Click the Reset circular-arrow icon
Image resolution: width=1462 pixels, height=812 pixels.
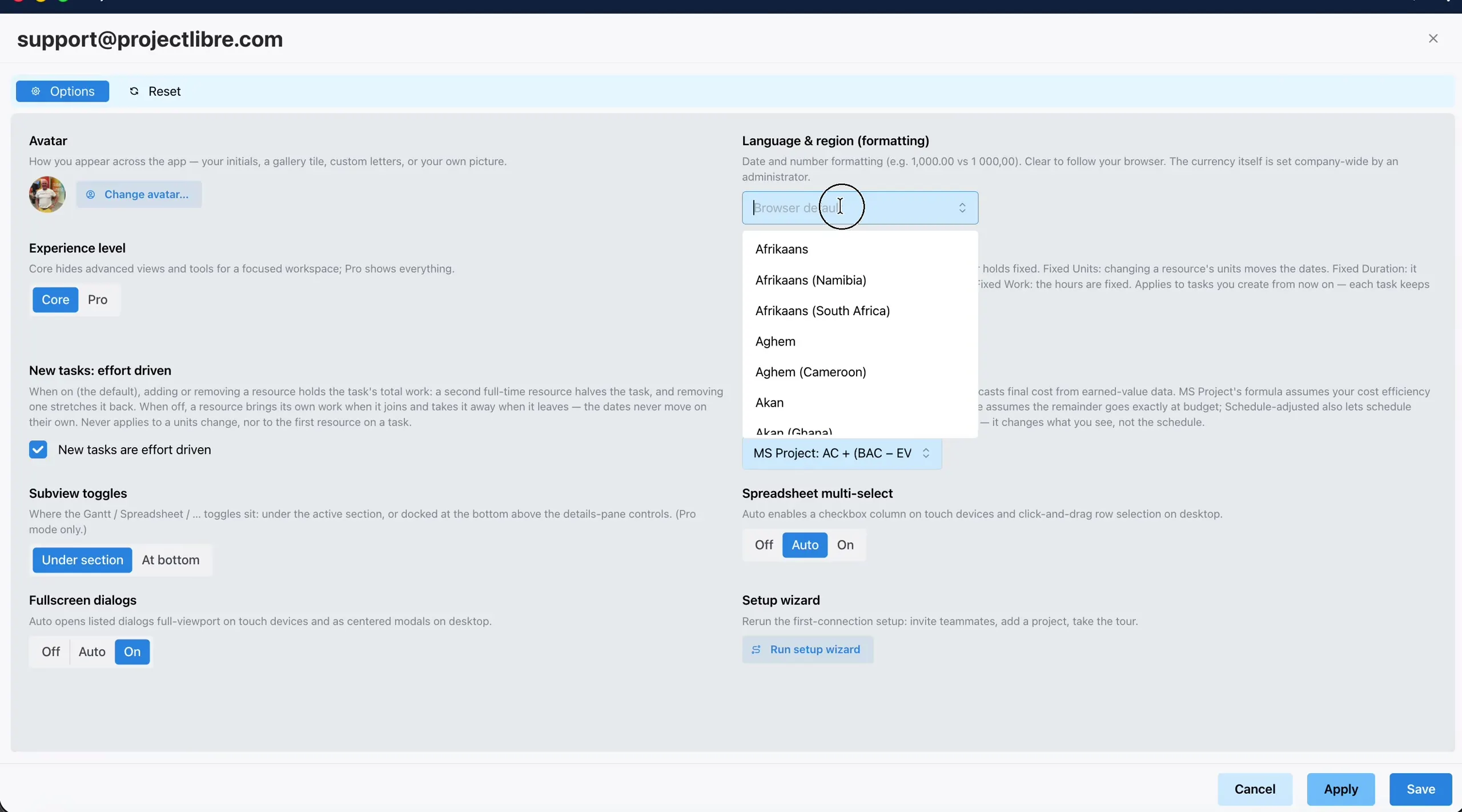click(134, 91)
